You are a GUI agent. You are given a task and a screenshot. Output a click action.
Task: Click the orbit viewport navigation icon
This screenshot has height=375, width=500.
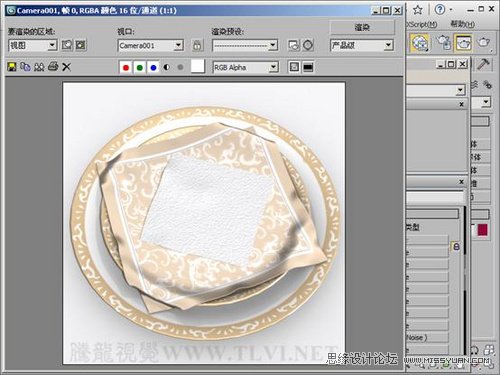(x=474, y=350)
